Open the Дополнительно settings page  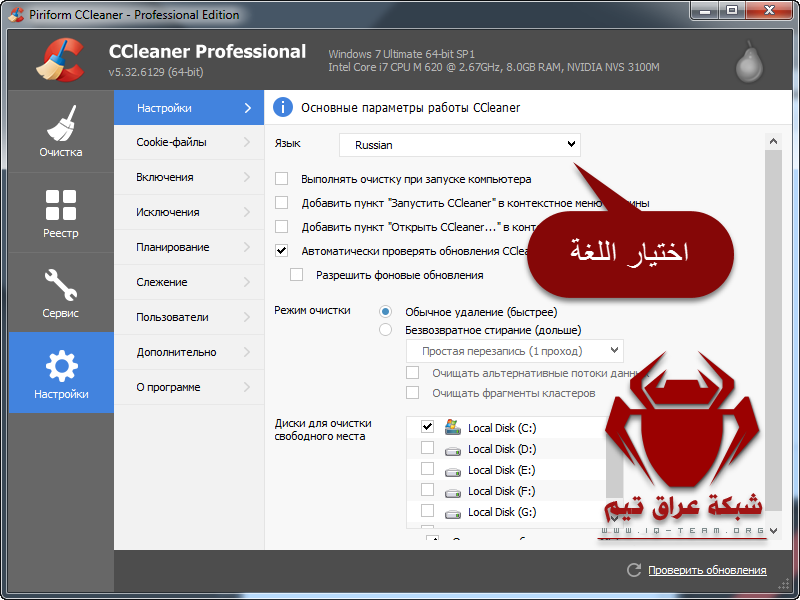189,352
